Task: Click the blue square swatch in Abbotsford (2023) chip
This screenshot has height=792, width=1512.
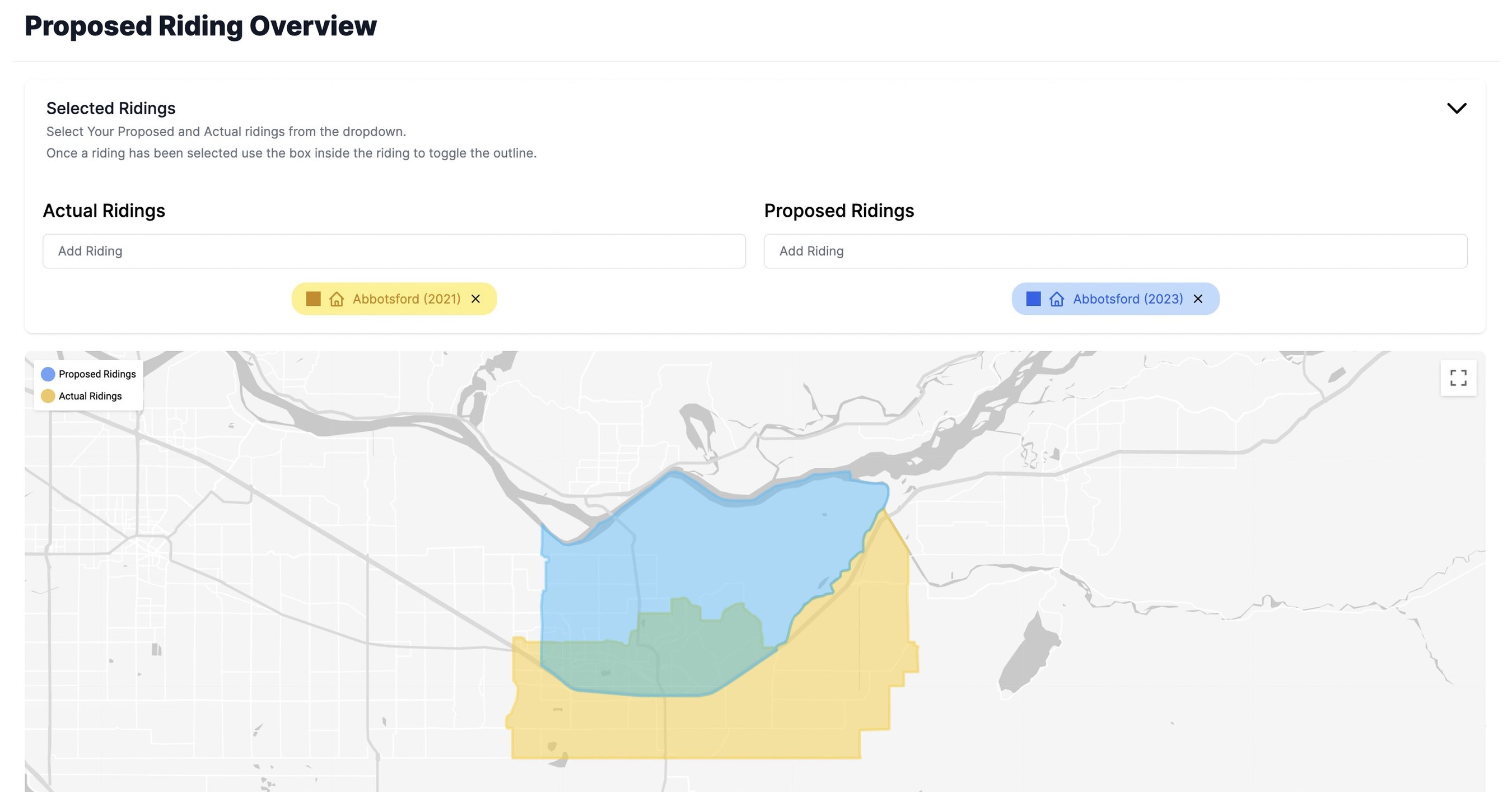Action: click(x=1033, y=298)
